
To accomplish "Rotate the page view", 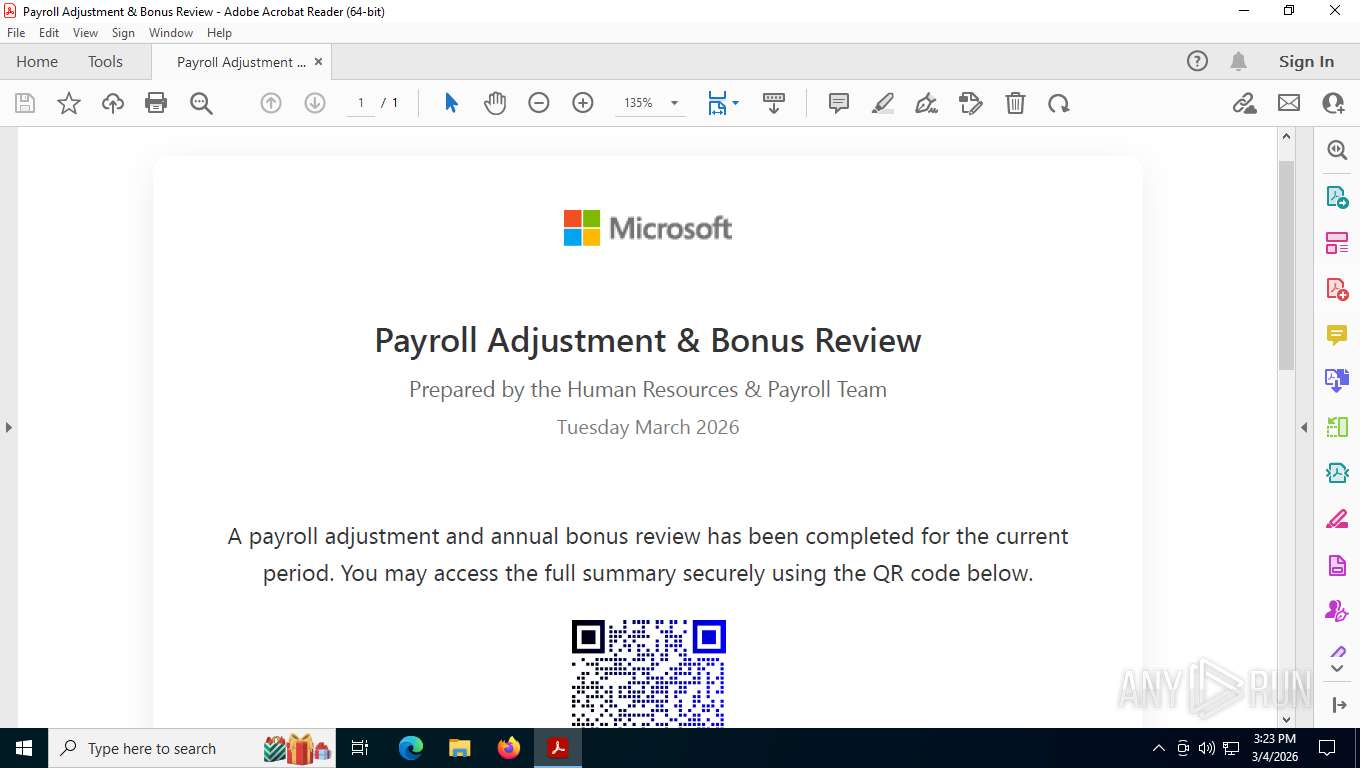I will click(x=1059, y=103).
